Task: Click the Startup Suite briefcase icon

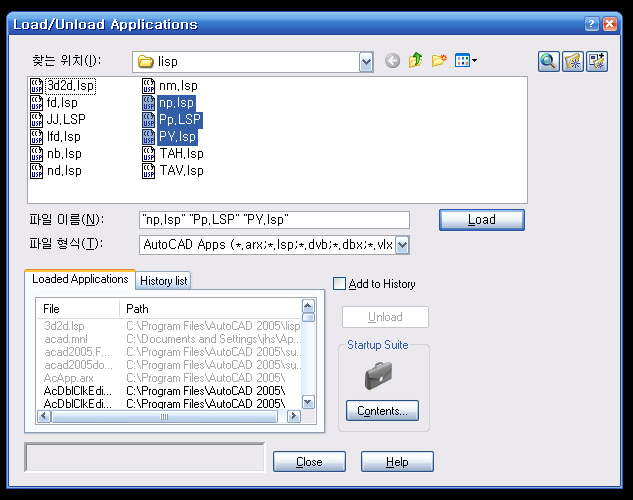Action: [378, 374]
